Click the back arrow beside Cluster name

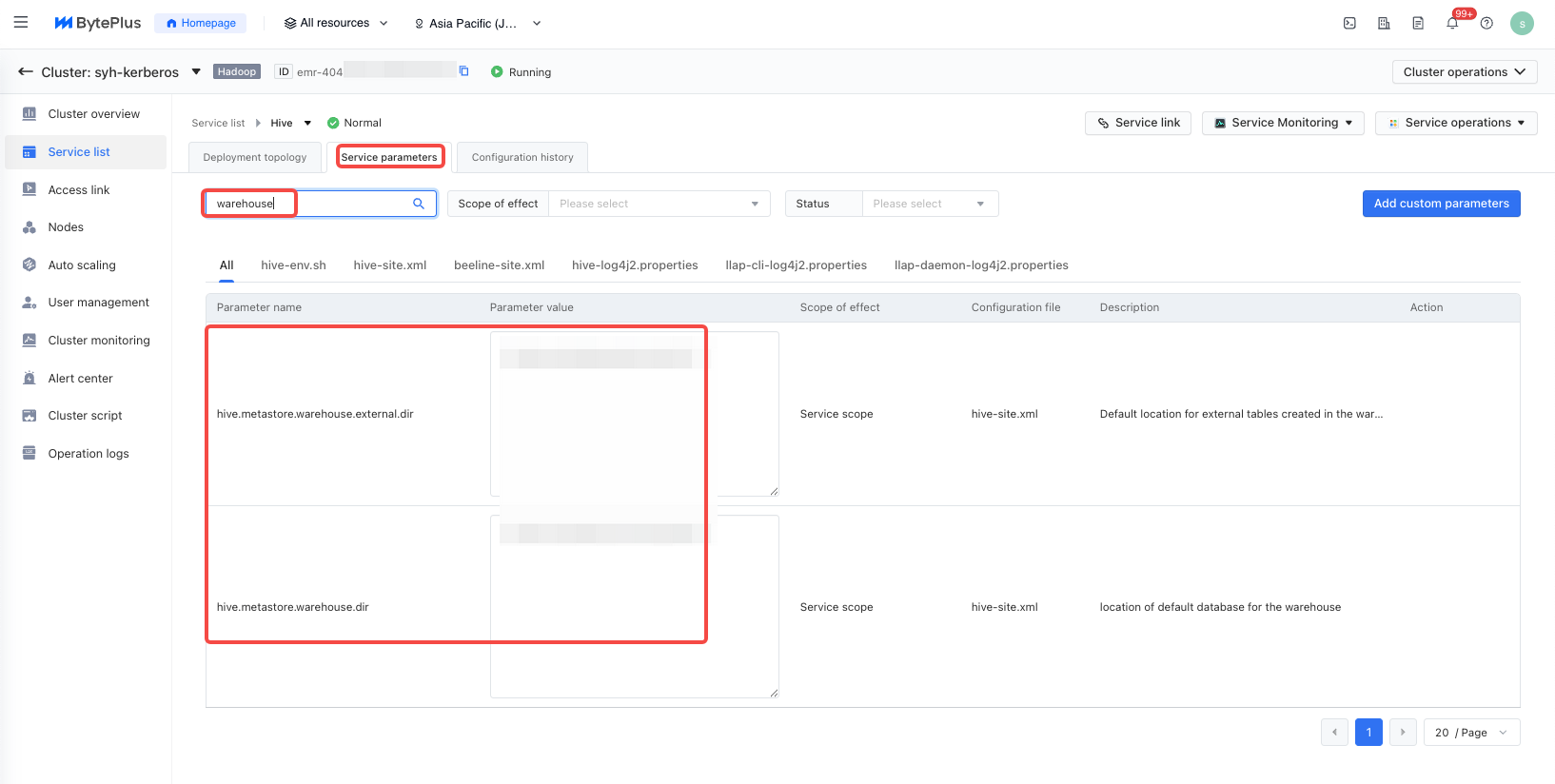coord(26,71)
